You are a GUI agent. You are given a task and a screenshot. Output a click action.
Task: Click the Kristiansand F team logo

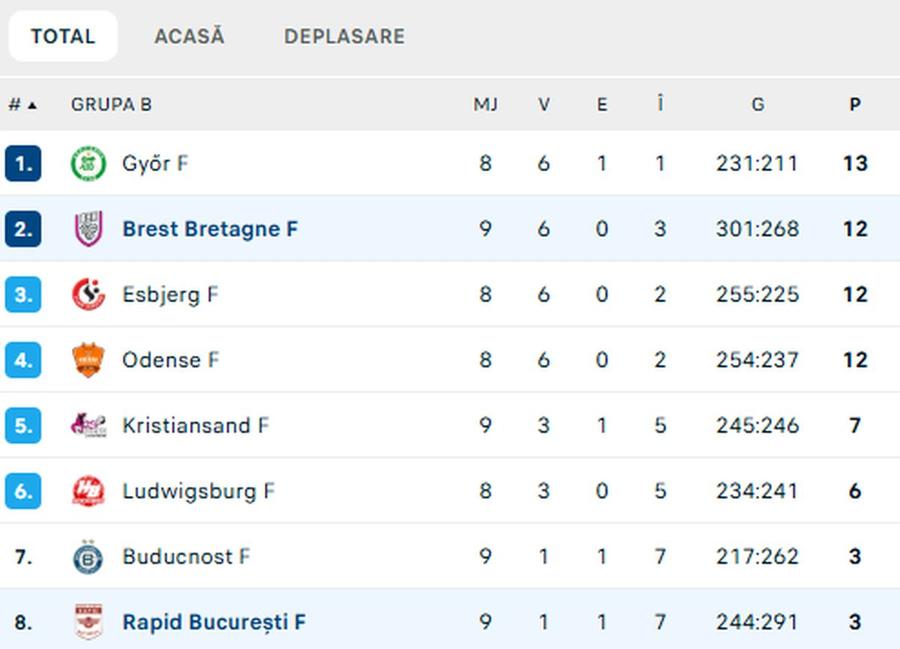(x=88, y=425)
